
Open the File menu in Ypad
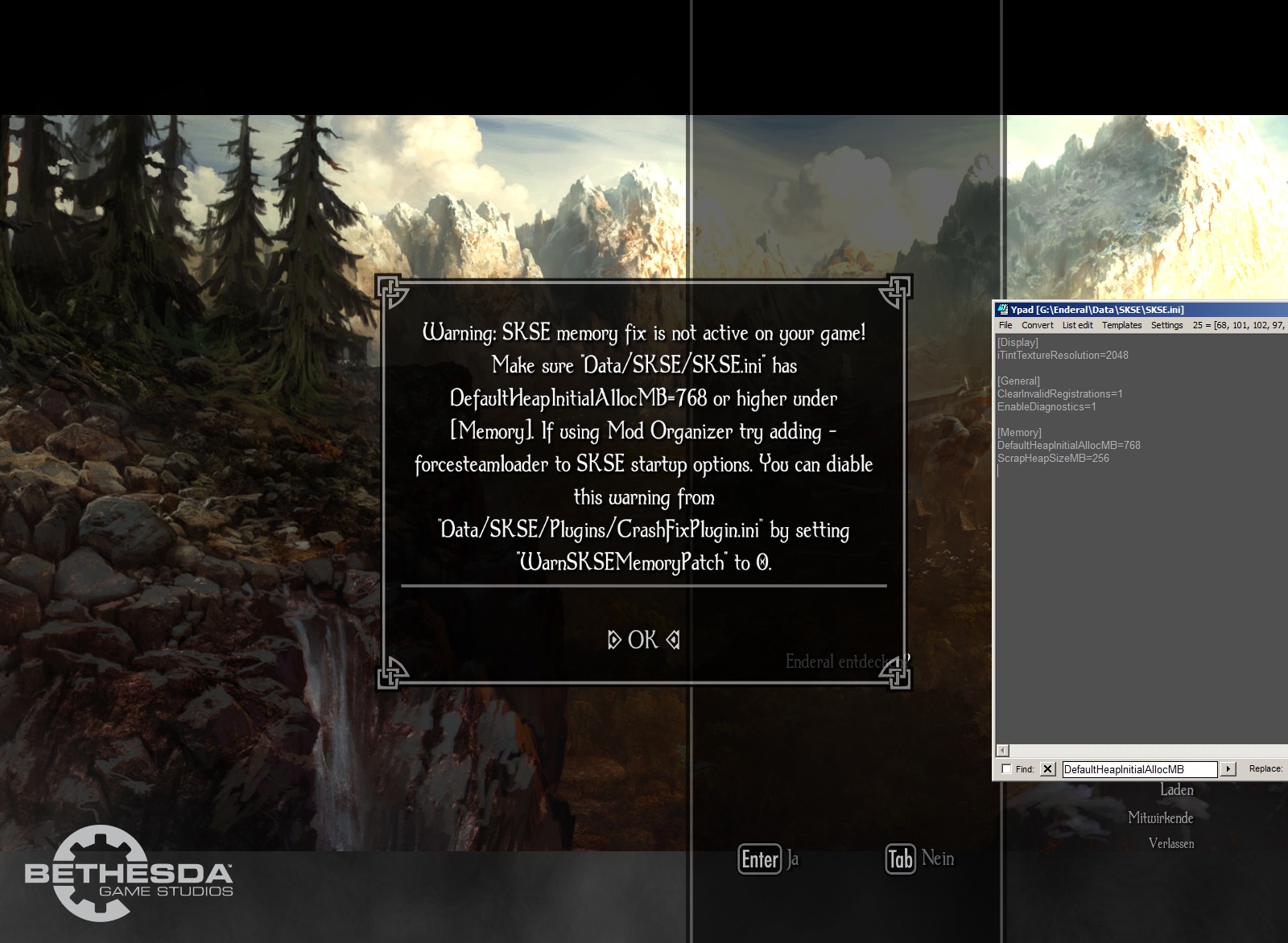point(1005,325)
